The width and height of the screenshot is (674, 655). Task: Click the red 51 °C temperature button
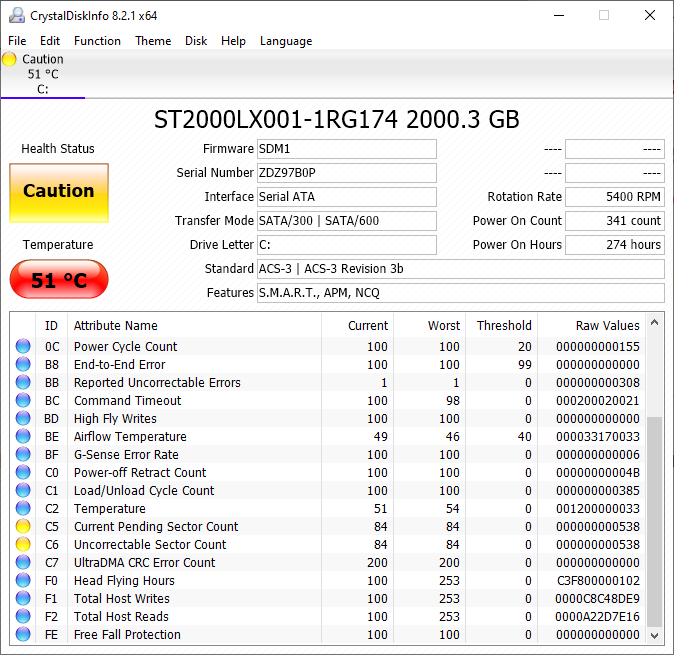coord(59,279)
